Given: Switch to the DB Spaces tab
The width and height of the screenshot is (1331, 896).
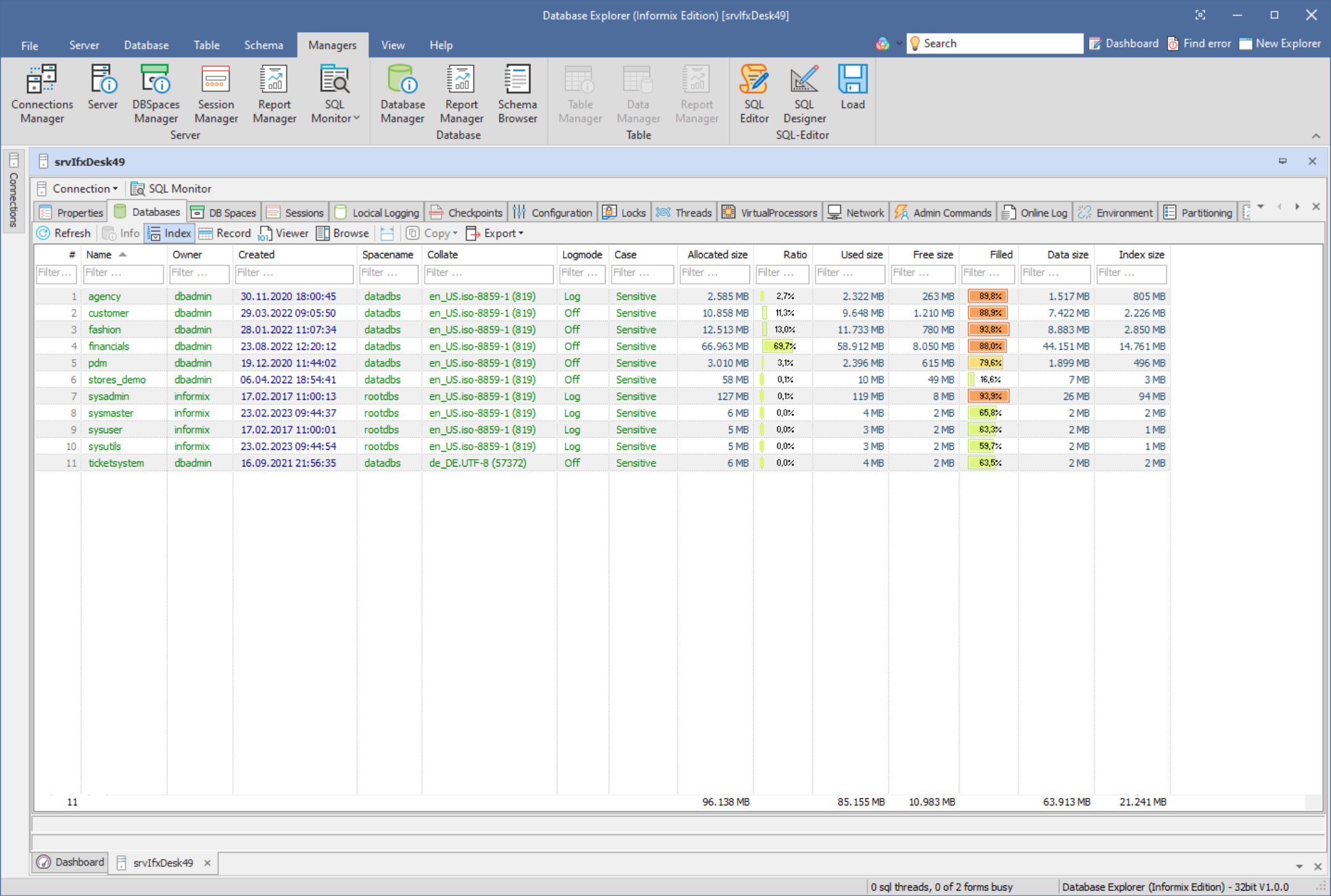Looking at the screenshot, I should click(x=223, y=212).
